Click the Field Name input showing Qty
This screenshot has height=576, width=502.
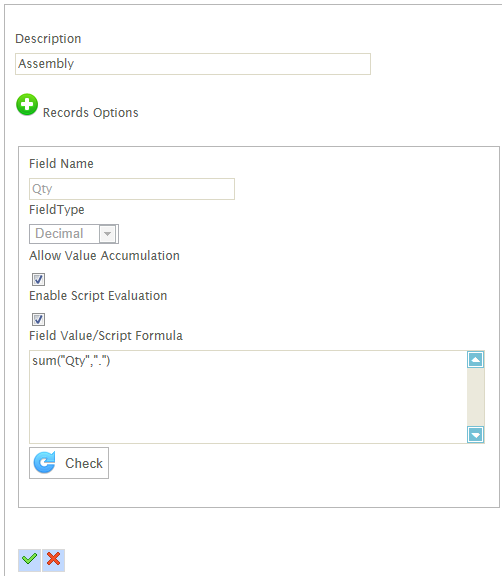pyautogui.click(x=132, y=189)
